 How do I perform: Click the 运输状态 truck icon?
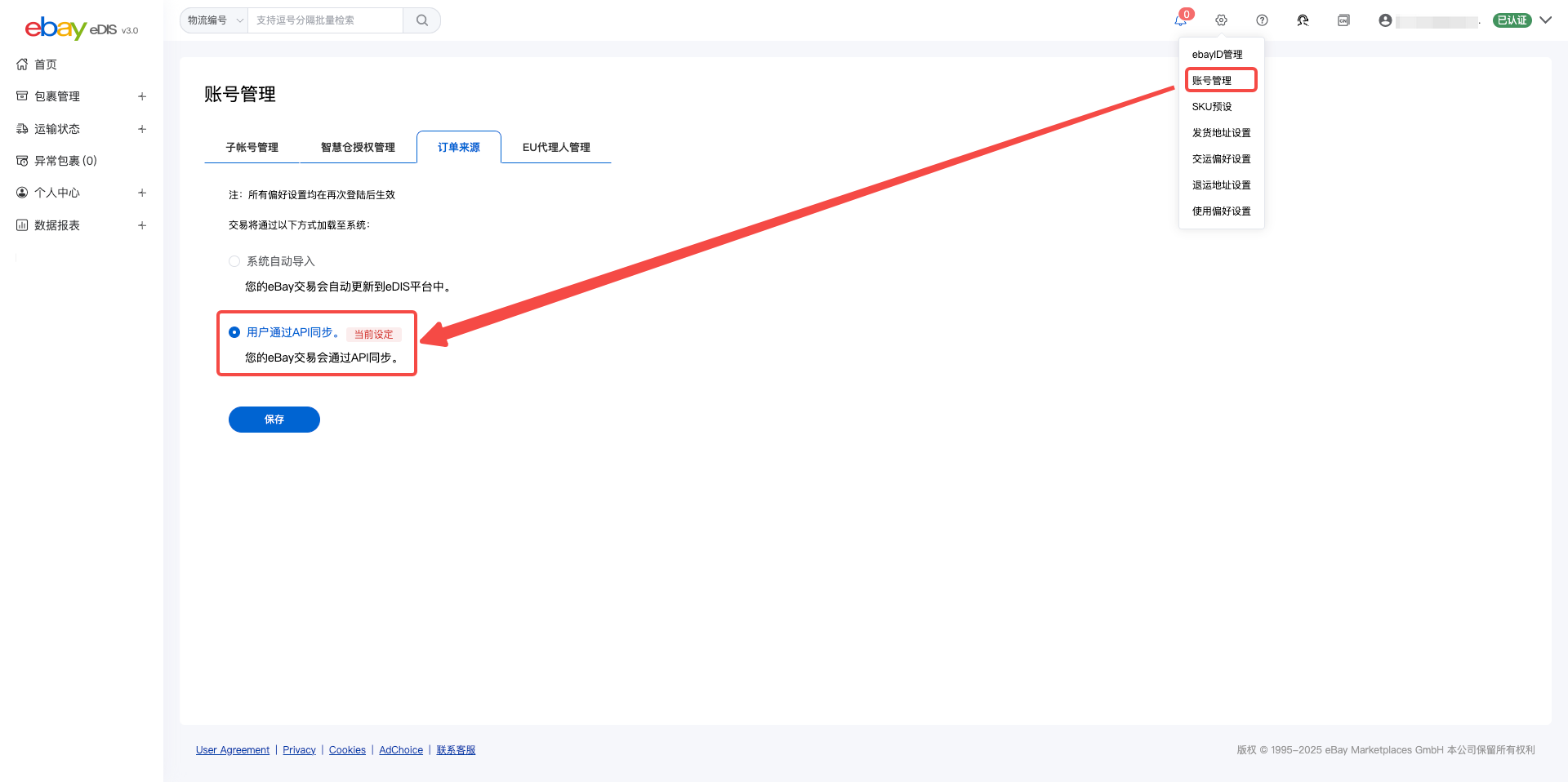coord(22,129)
